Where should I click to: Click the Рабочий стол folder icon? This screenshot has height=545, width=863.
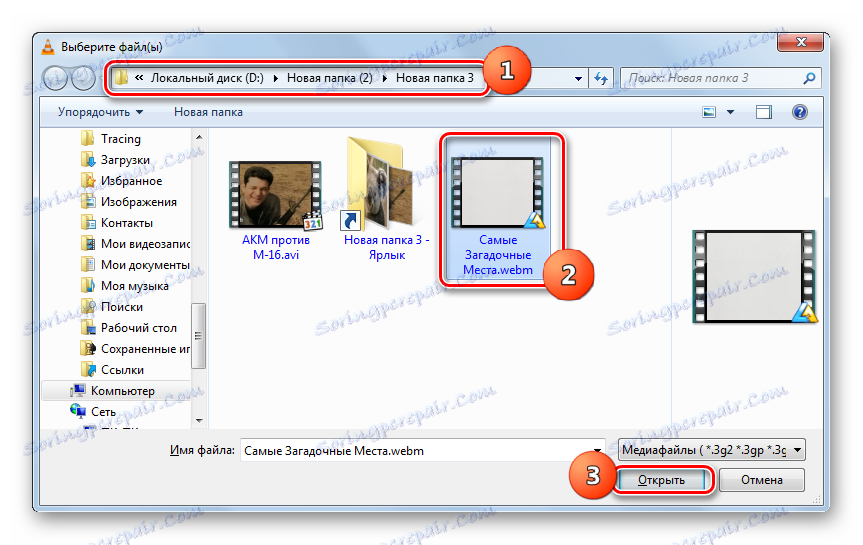tap(88, 328)
